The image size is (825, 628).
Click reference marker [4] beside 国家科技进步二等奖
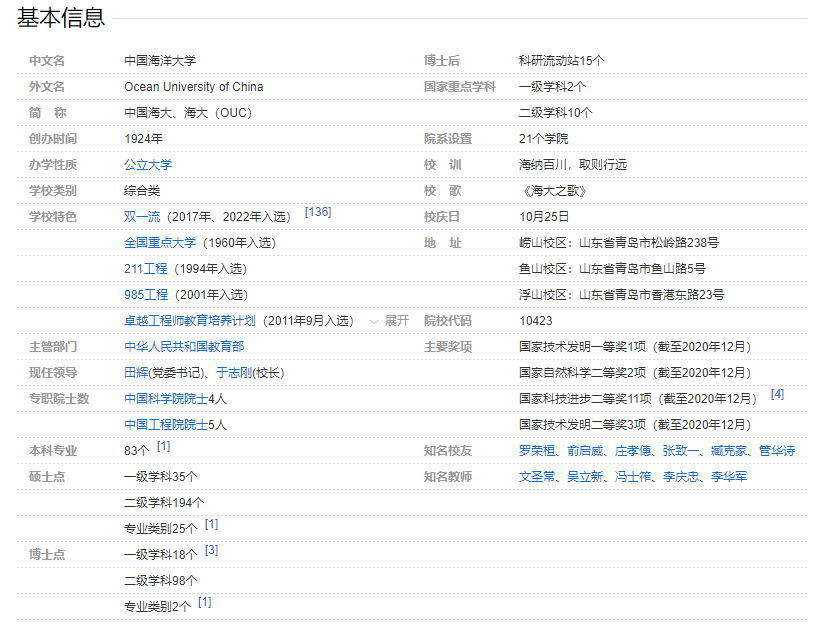point(777,394)
